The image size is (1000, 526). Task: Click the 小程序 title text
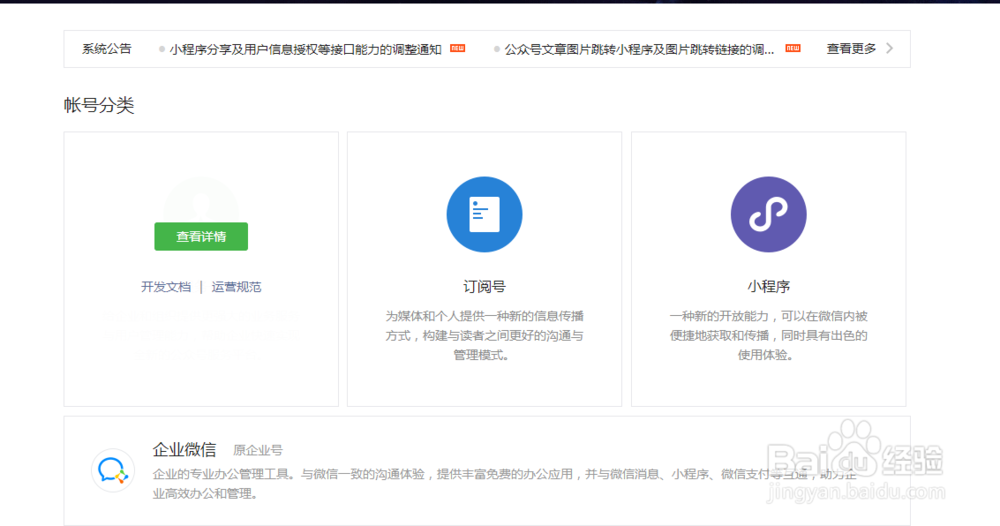pyautogui.click(x=768, y=287)
